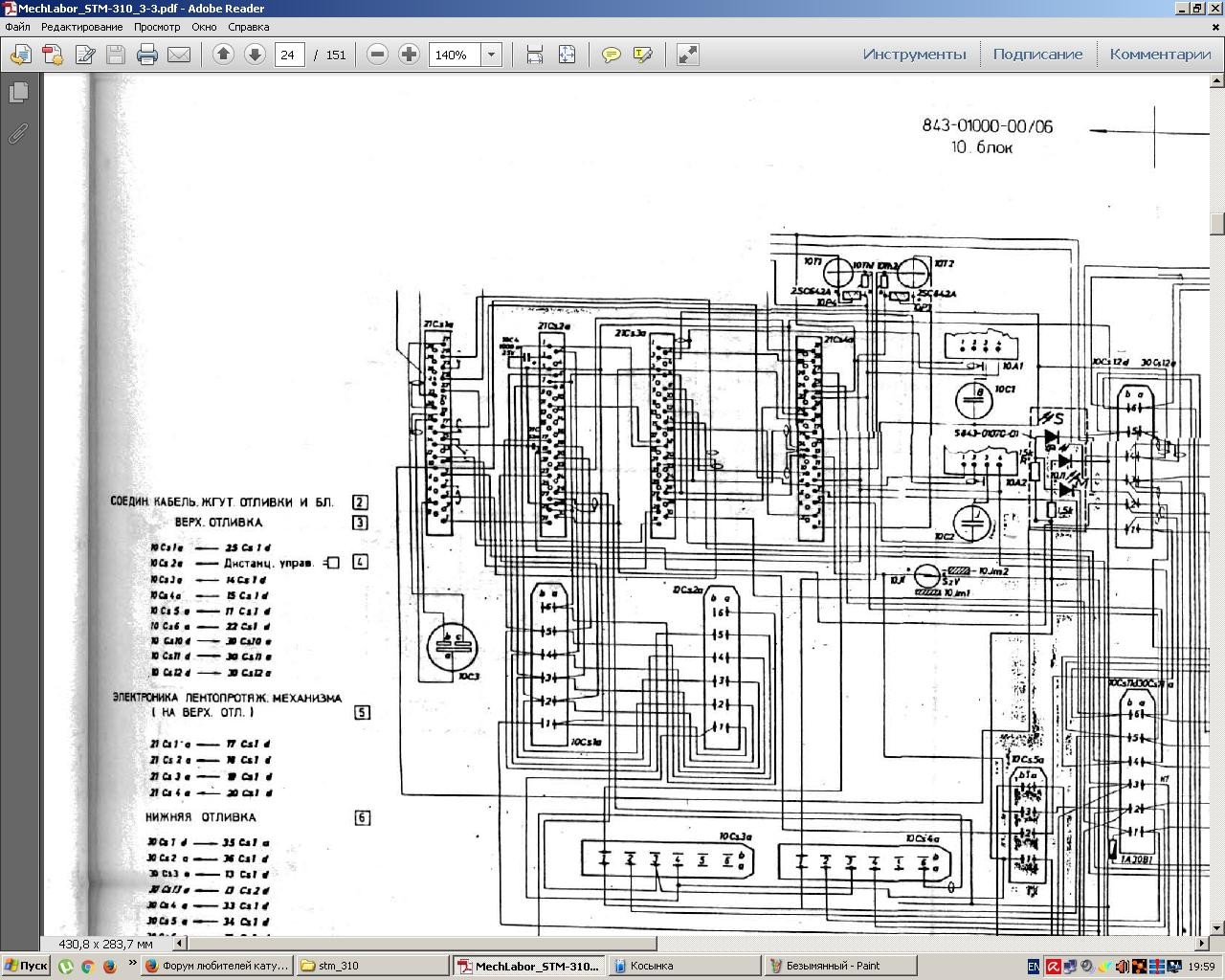Click the page number input field
1225x980 pixels.
pos(289,55)
